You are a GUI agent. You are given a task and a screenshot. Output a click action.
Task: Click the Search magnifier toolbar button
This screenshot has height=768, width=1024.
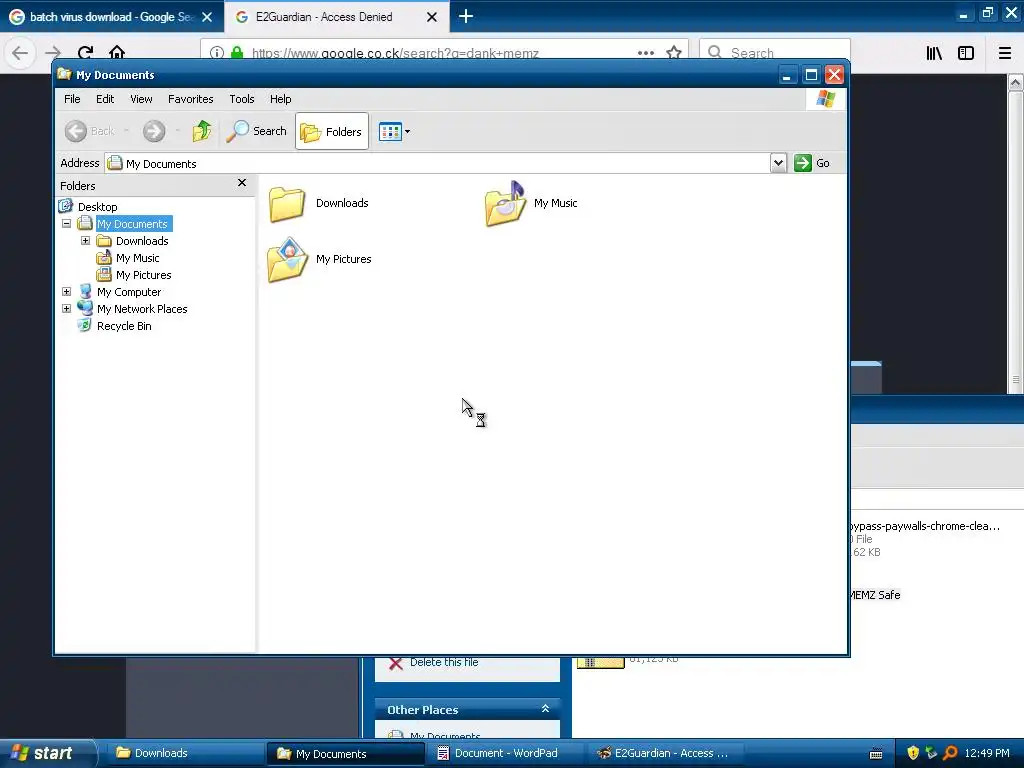[257, 131]
